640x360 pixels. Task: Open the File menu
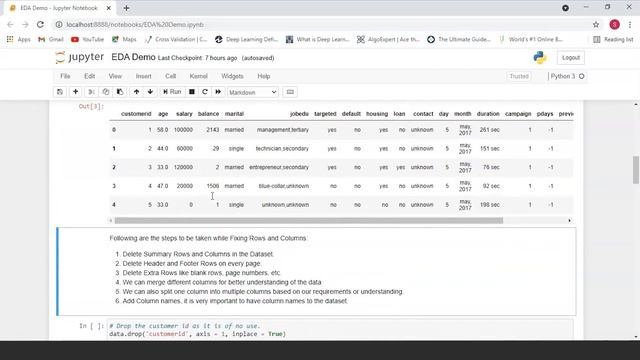tap(65, 76)
